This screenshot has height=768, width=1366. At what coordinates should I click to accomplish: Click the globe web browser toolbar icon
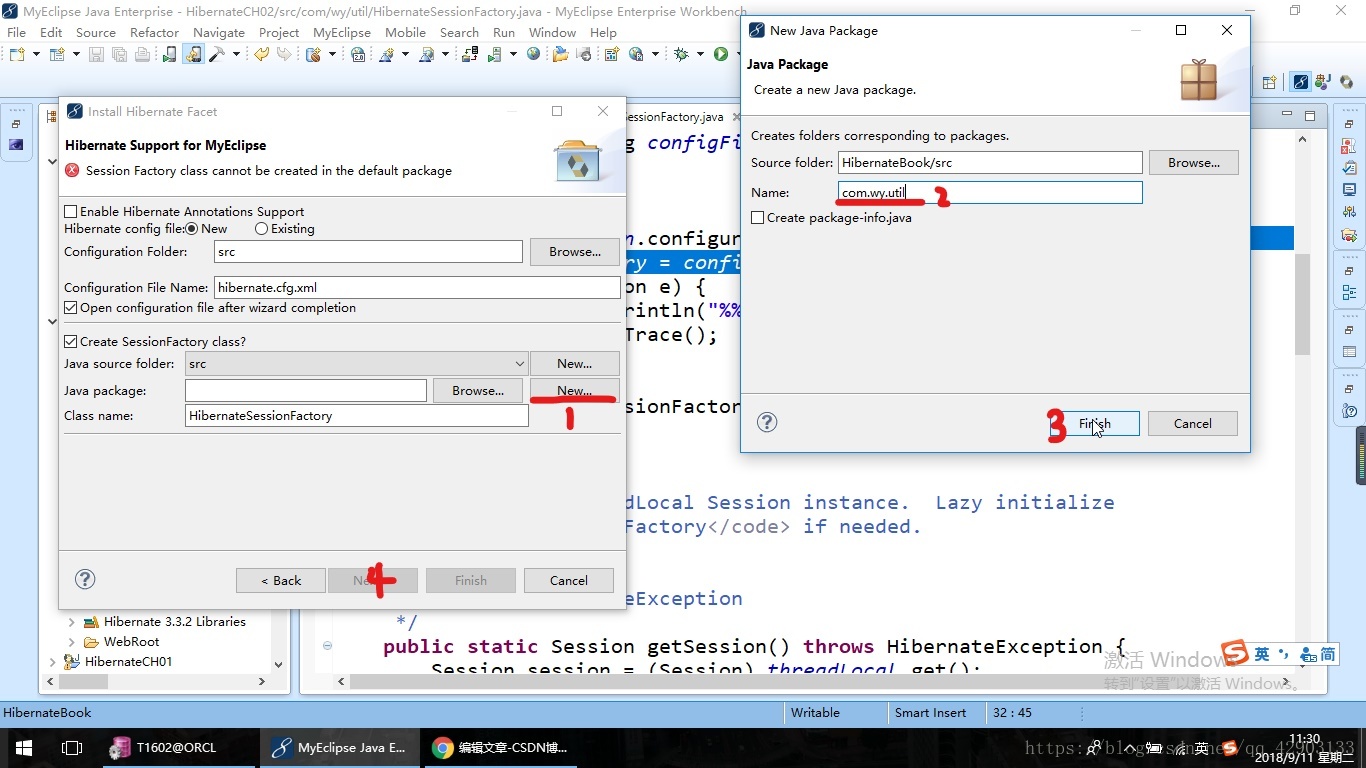pos(533,54)
